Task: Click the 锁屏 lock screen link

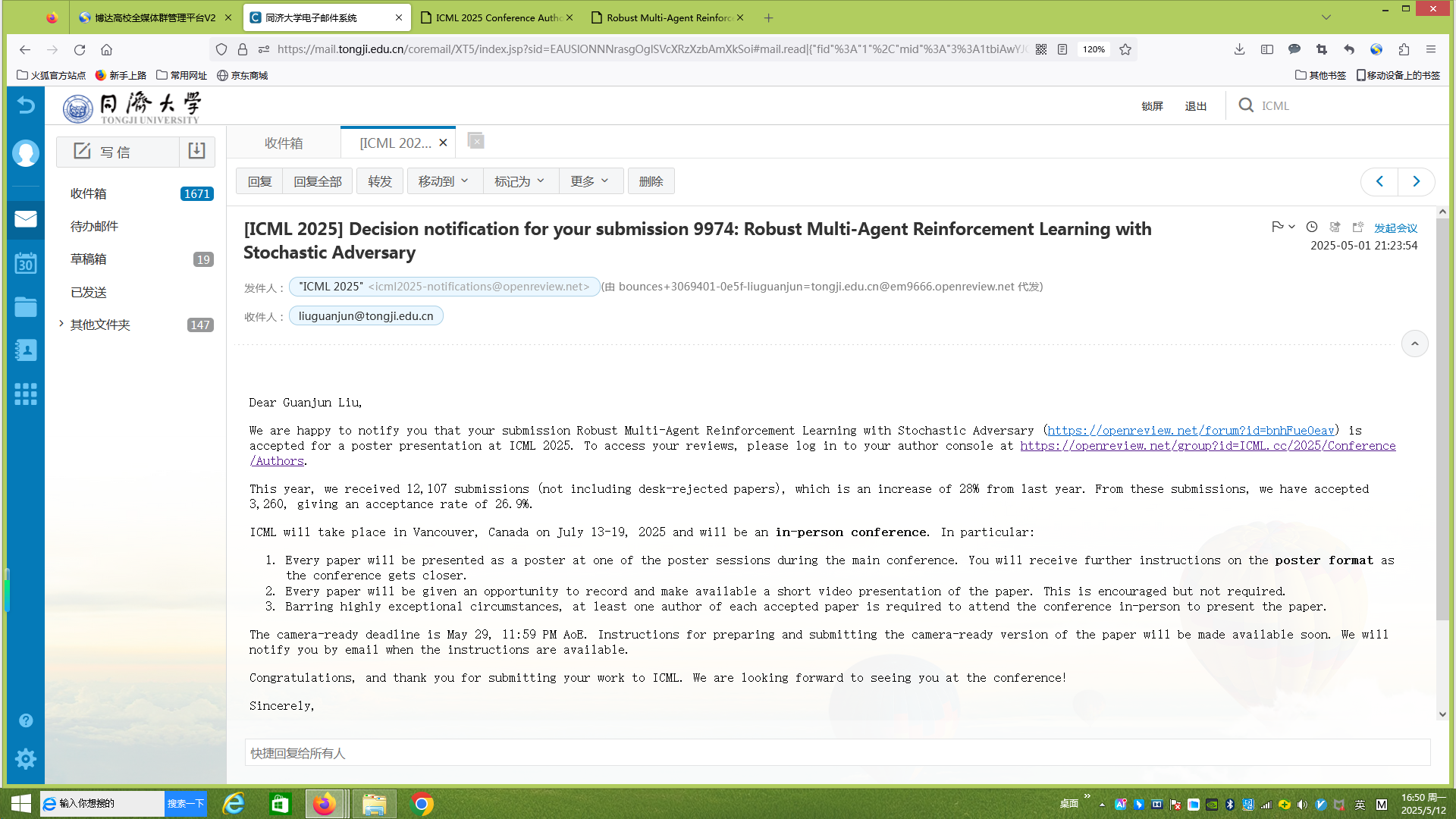Action: (1152, 105)
